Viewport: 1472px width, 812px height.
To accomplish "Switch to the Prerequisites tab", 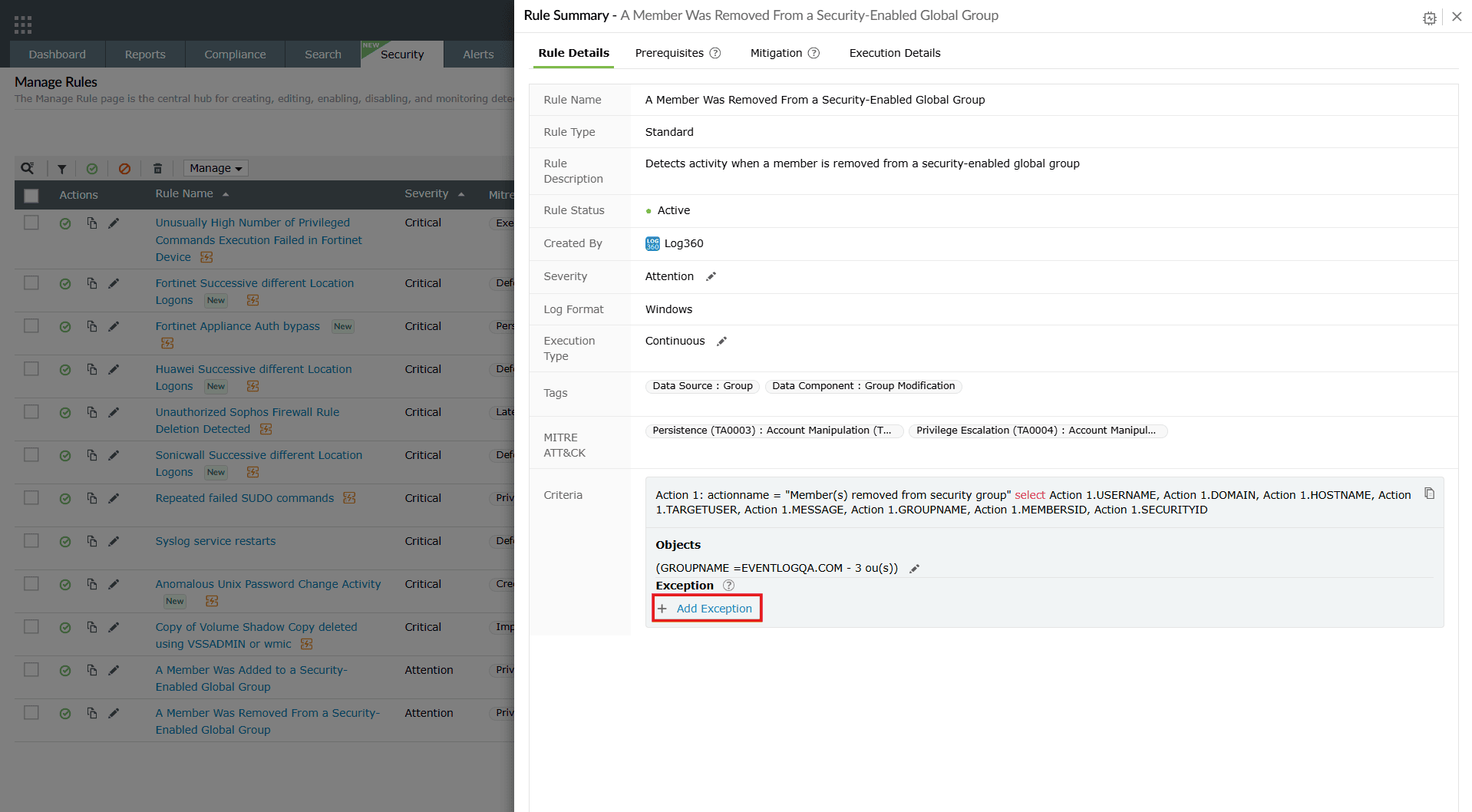I will coord(669,53).
